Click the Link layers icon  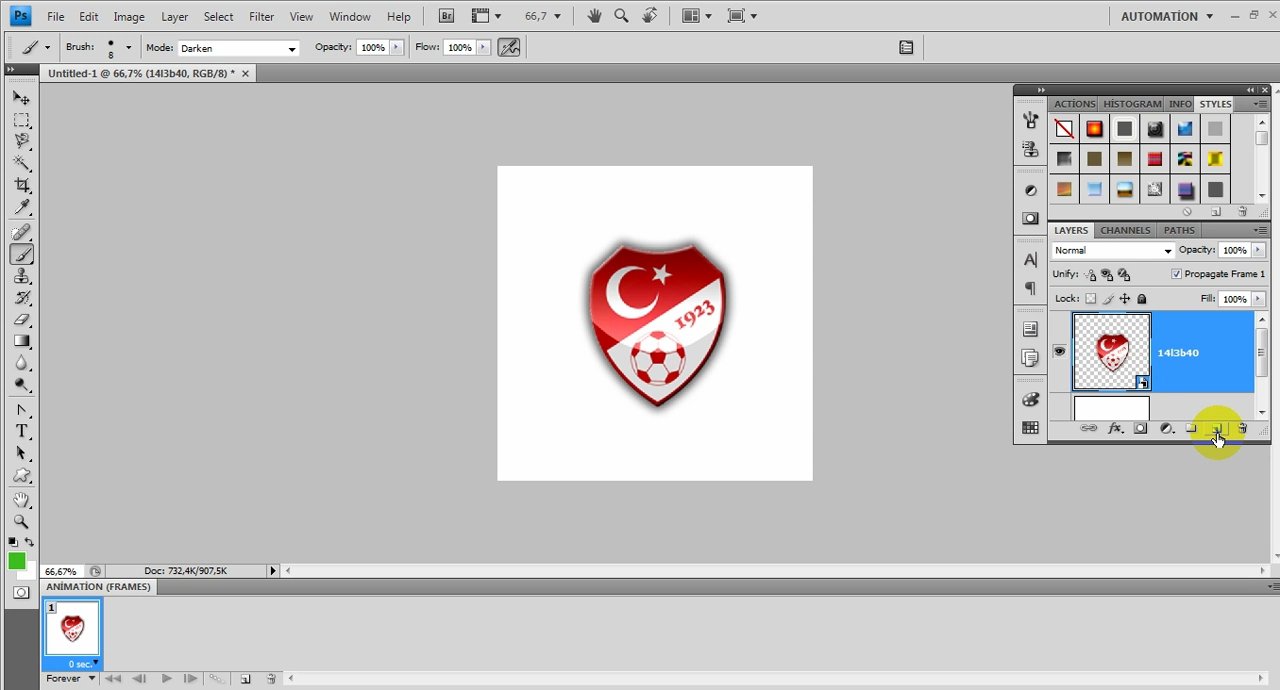point(1088,429)
